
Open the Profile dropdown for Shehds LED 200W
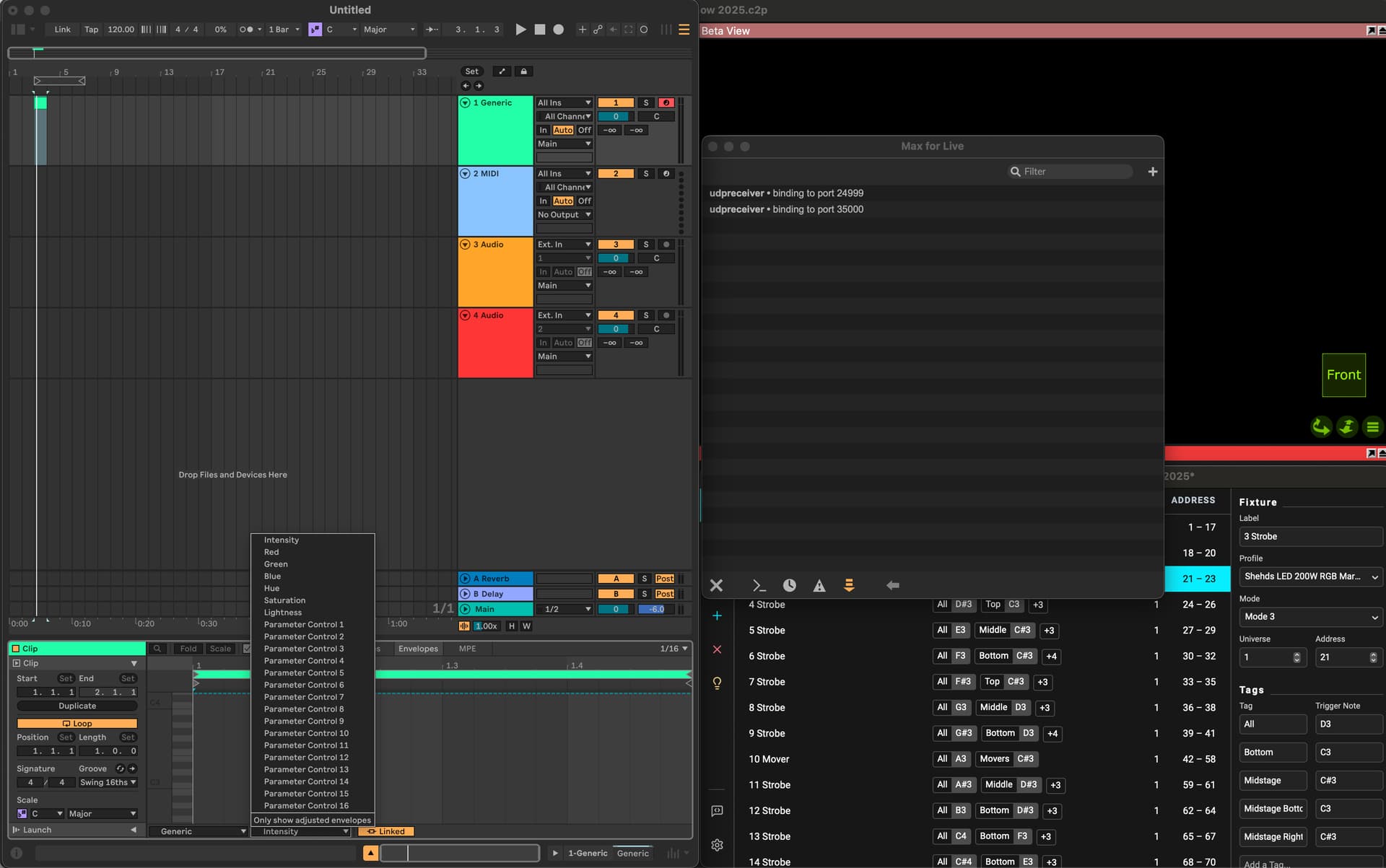point(1311,577)
